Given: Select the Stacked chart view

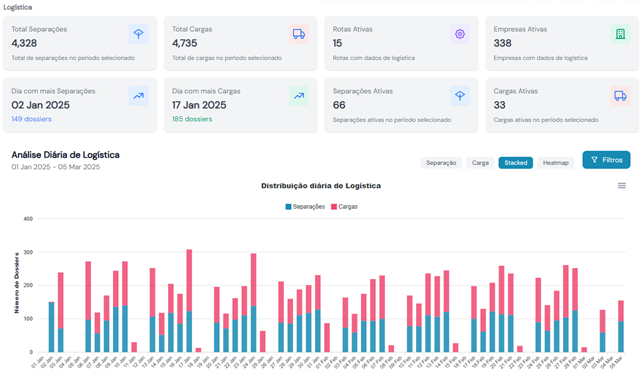Looking at the screenshot, I should (516, 163).
